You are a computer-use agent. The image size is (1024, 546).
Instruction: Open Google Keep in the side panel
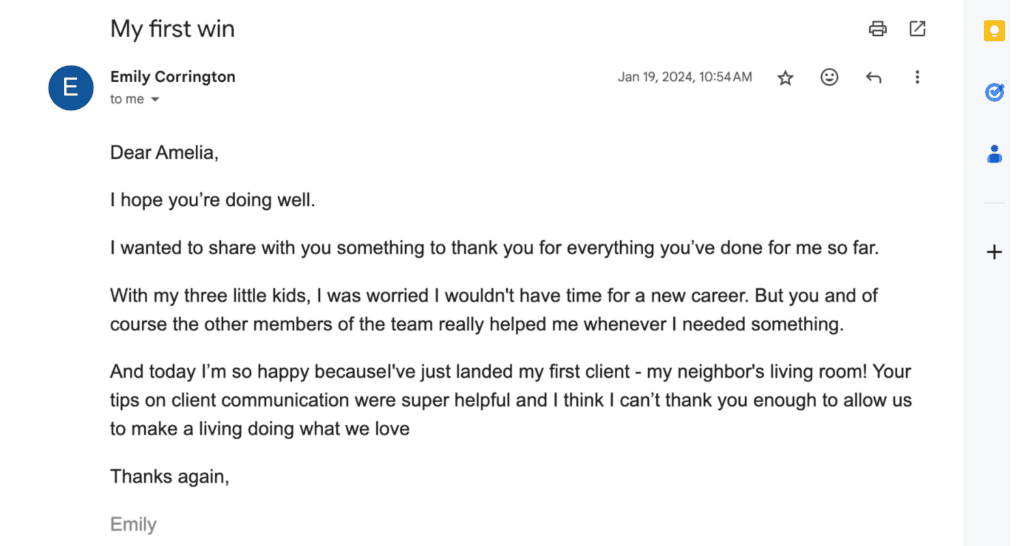994,31
